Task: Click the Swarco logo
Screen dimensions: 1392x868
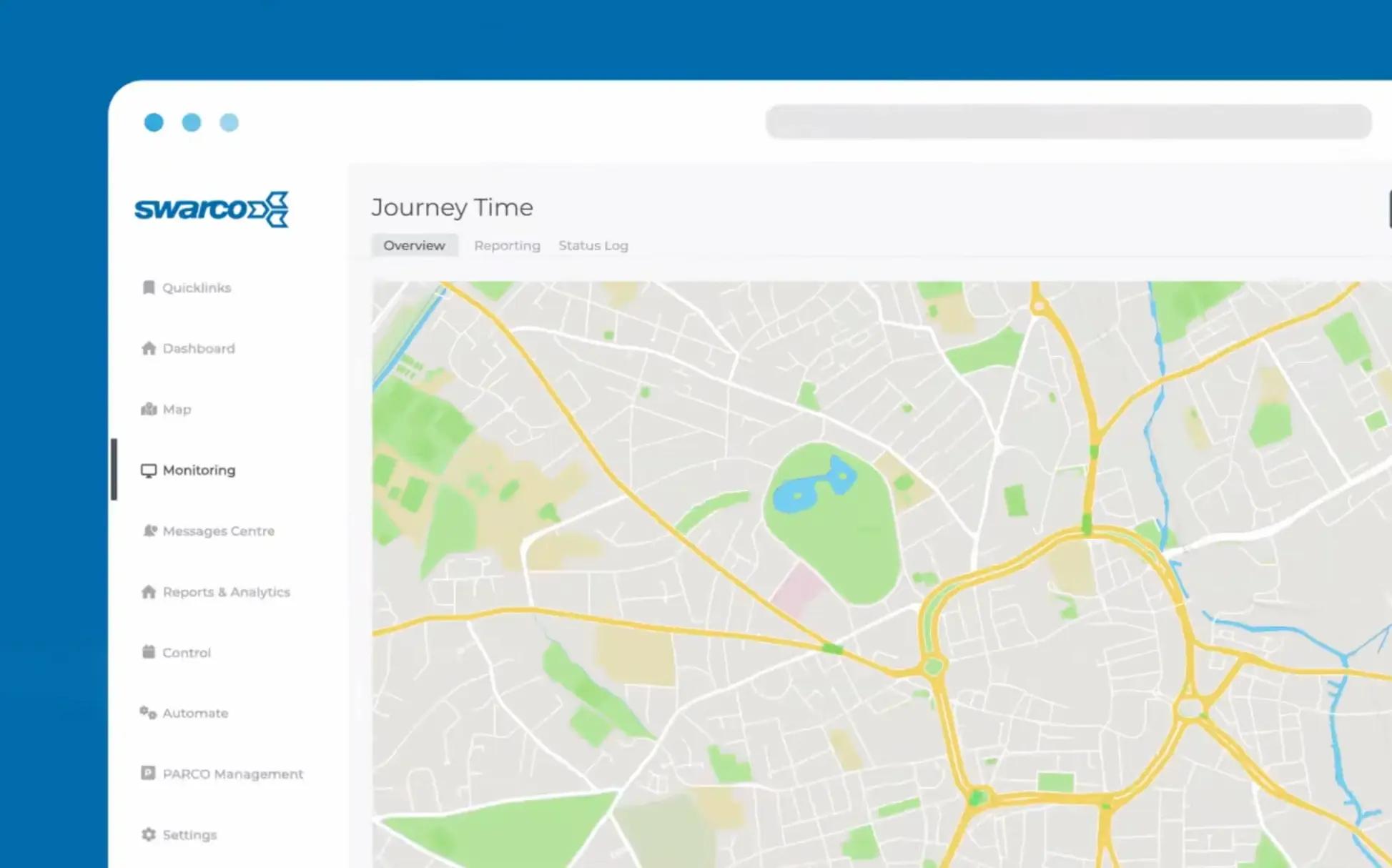Action: point(212,209)
